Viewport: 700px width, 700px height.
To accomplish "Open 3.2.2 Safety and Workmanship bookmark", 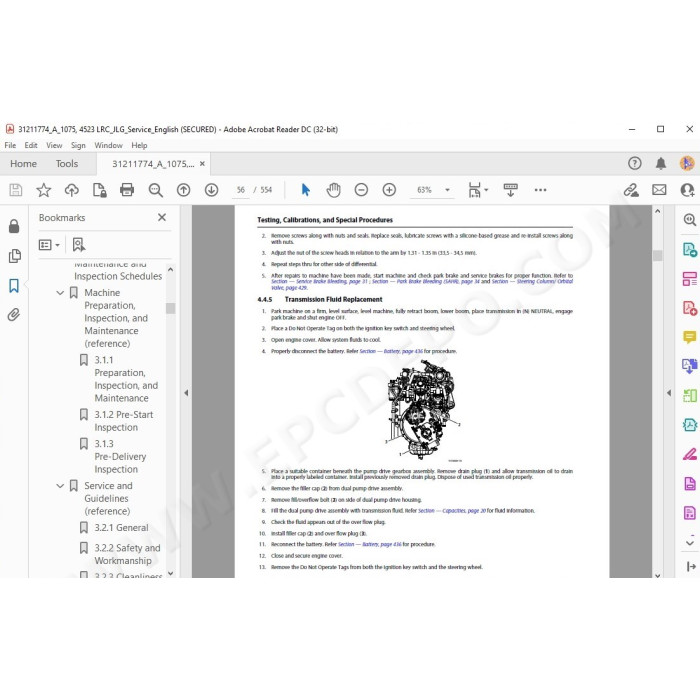I will point(127,554).
